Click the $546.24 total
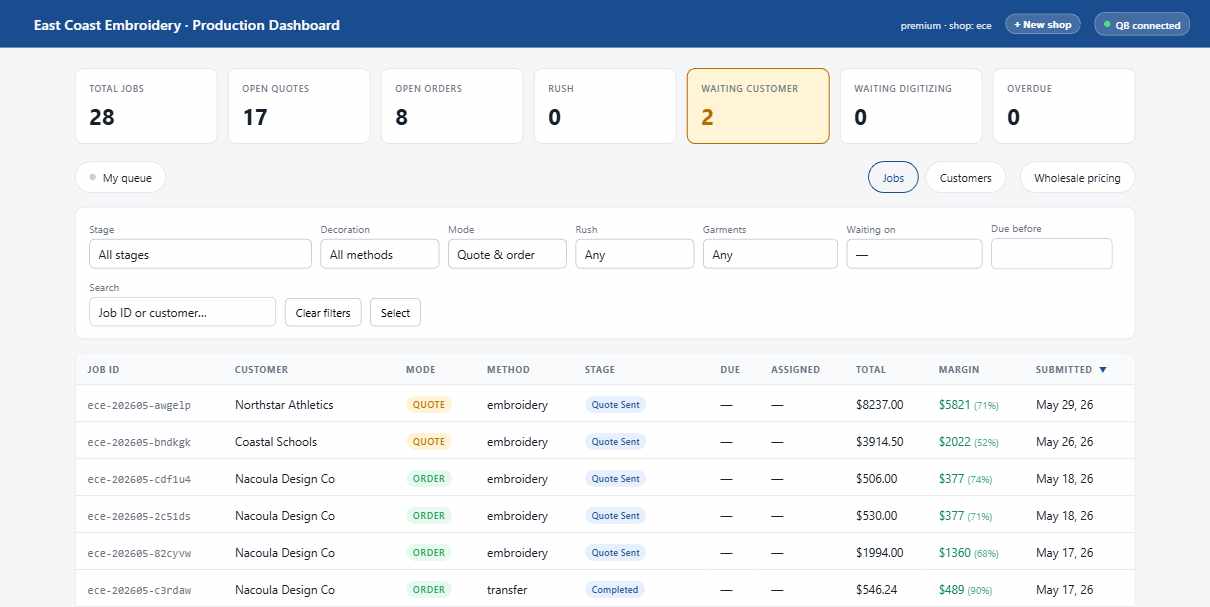The height and width of the screenshot is (607, 1210). 877,590
